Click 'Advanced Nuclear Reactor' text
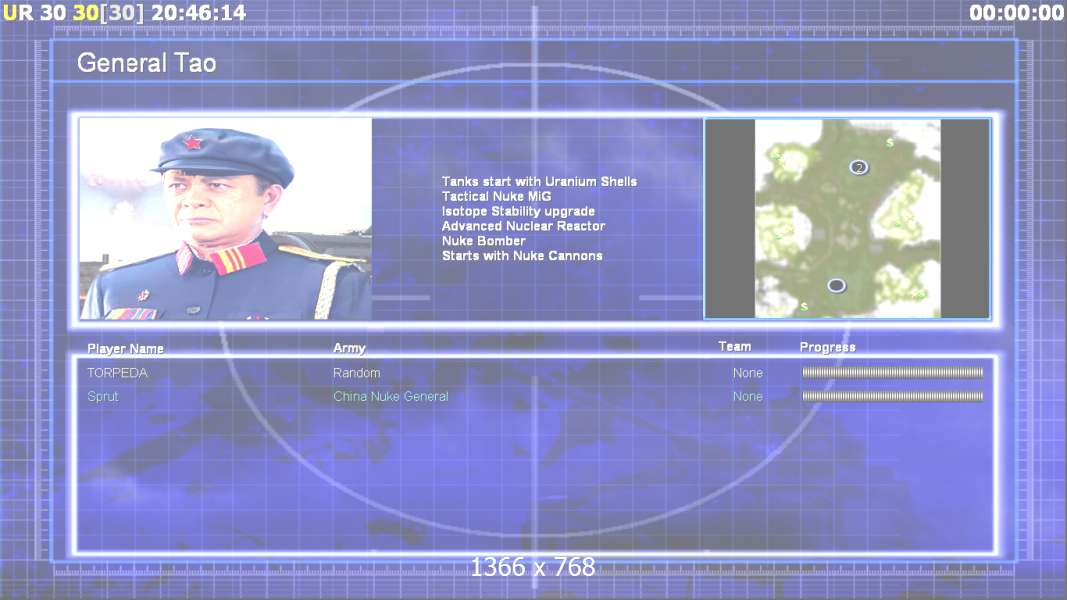 (x=523, y=226)
